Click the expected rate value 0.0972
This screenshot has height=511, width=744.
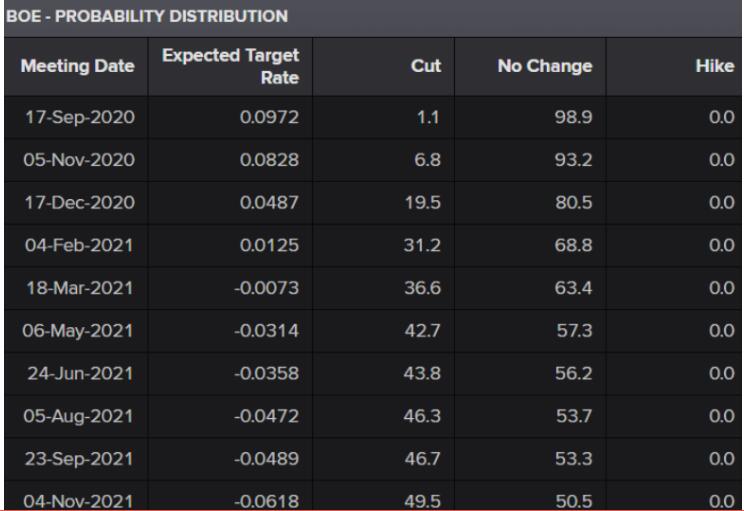point(270,117)
